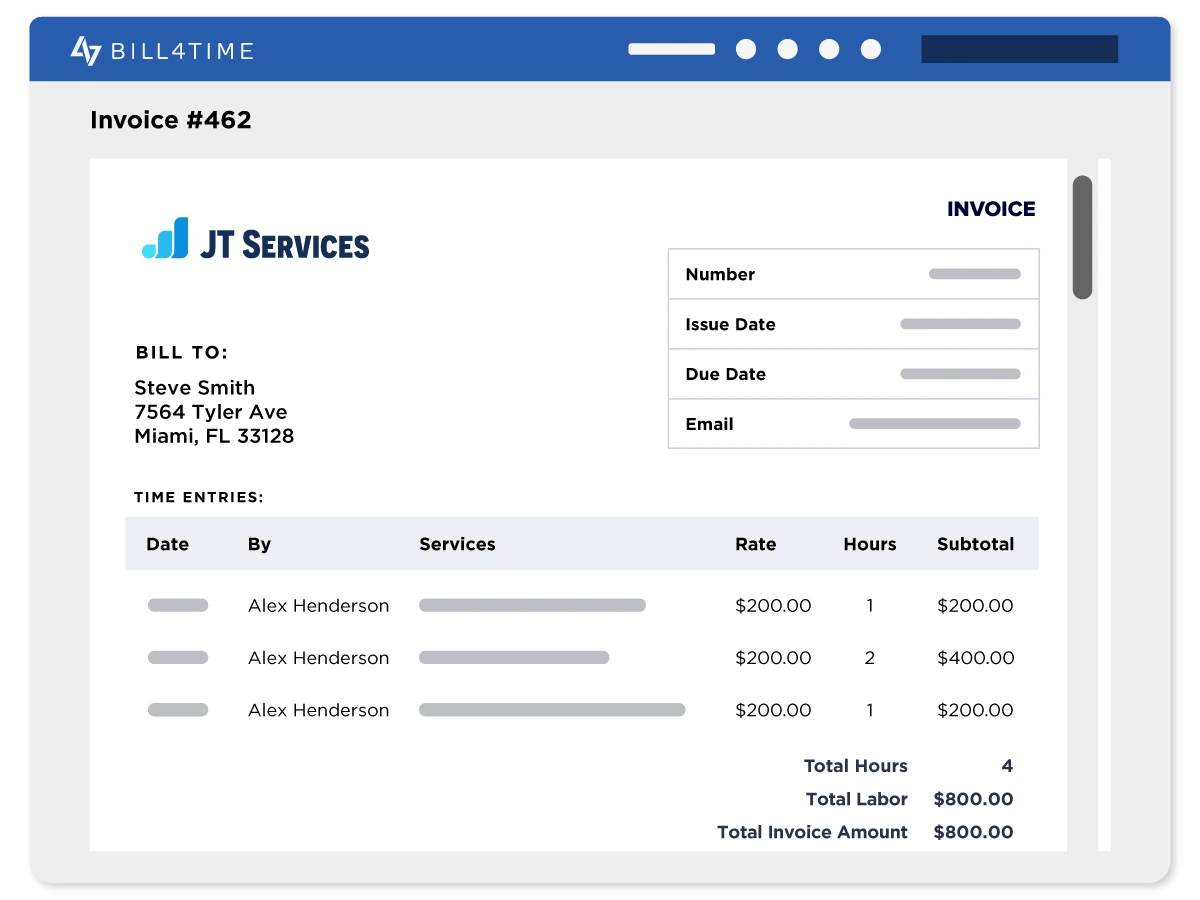Click the third white circle in the header
The height and width of the screenshot is (900, 1200).
pos(829,49)
